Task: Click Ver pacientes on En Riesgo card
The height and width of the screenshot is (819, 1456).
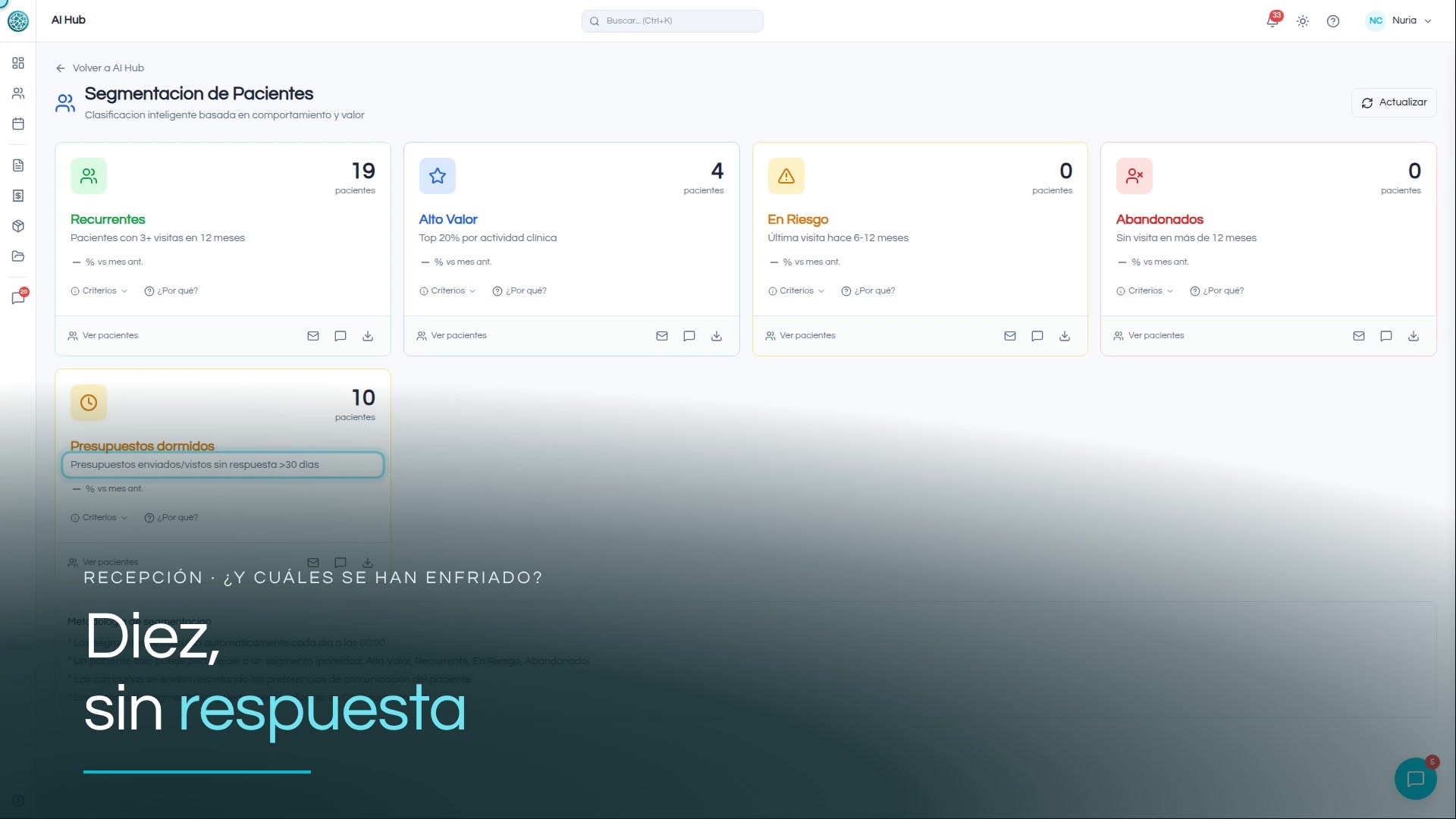Action: coord(801,335)
